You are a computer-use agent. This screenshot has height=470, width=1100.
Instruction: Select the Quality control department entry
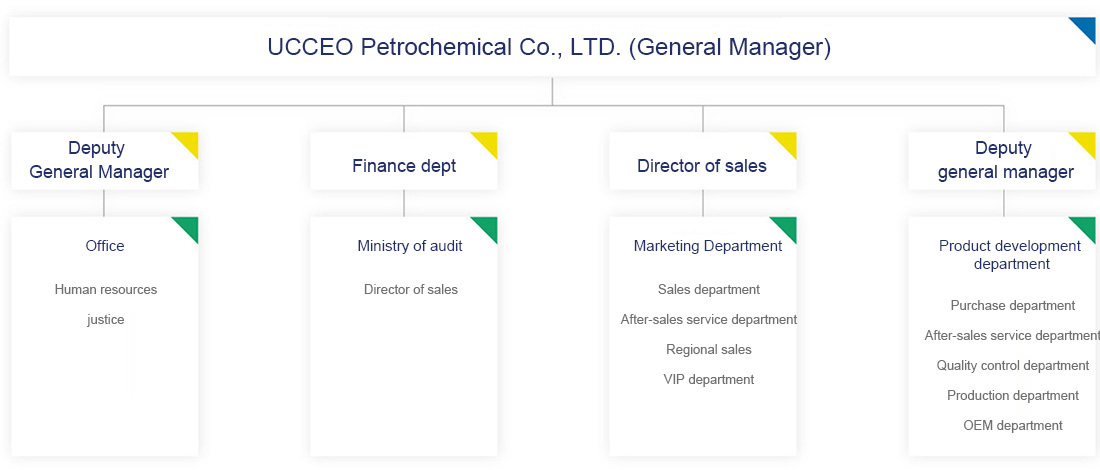coord(1013,365)
